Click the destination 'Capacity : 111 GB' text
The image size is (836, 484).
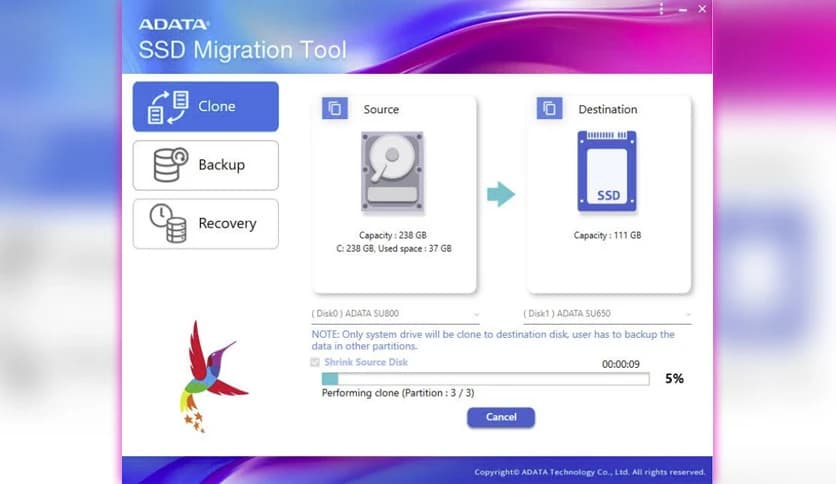[x=607, y=235]
